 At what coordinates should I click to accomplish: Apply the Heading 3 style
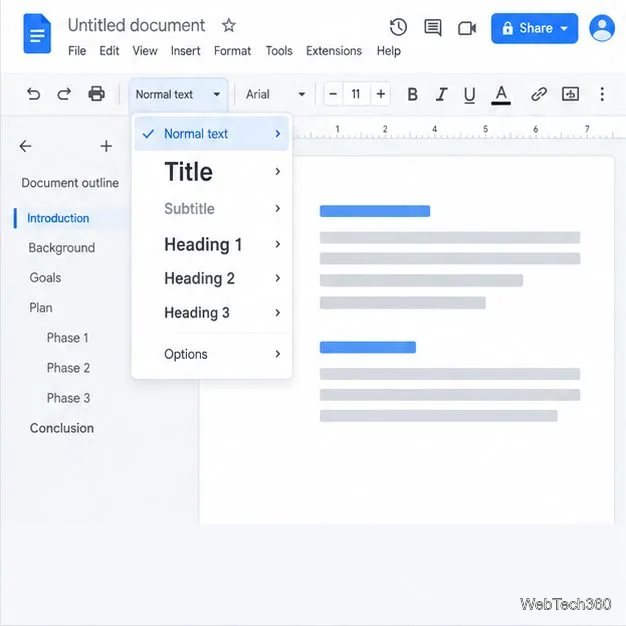tap(212, 313)
